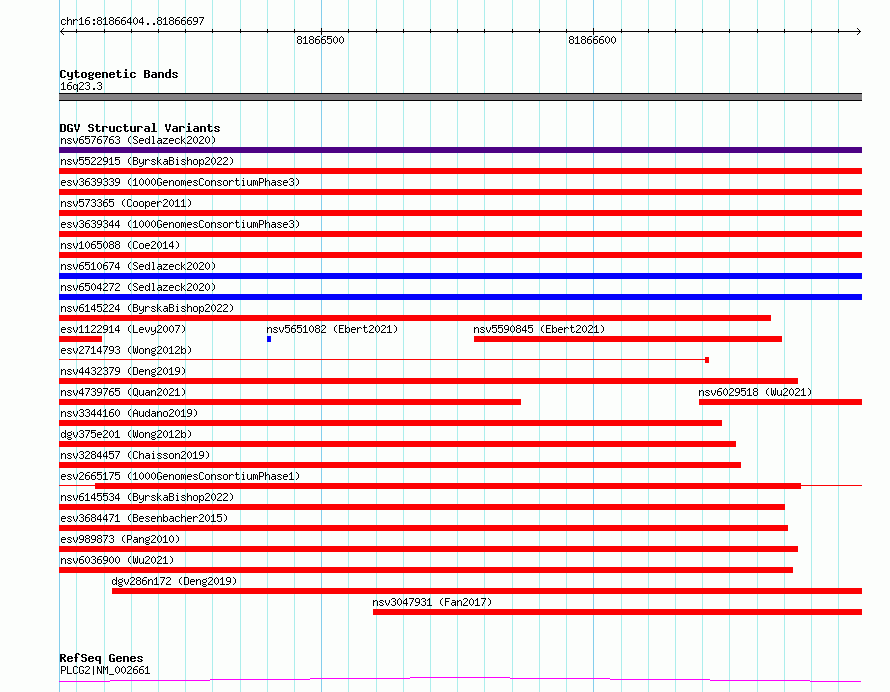Click the nsv6576763 (Sedlazeck2020) variant label
890x692 pixels.
(138, 140)
